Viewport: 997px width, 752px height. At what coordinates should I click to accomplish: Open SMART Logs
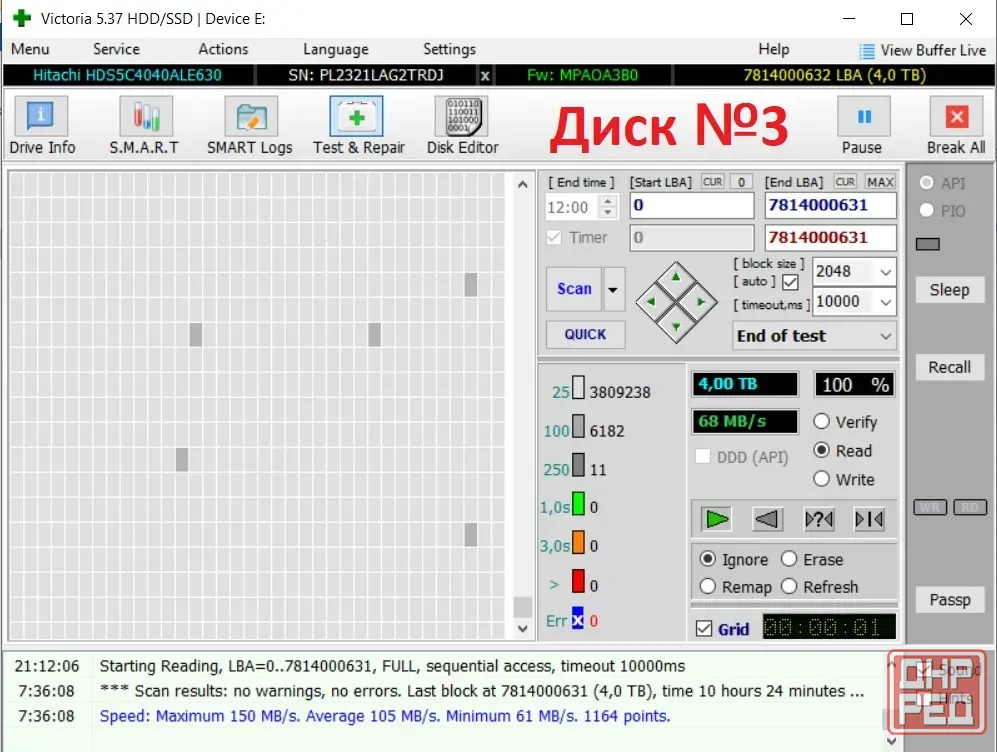click(x=250, y=126)
